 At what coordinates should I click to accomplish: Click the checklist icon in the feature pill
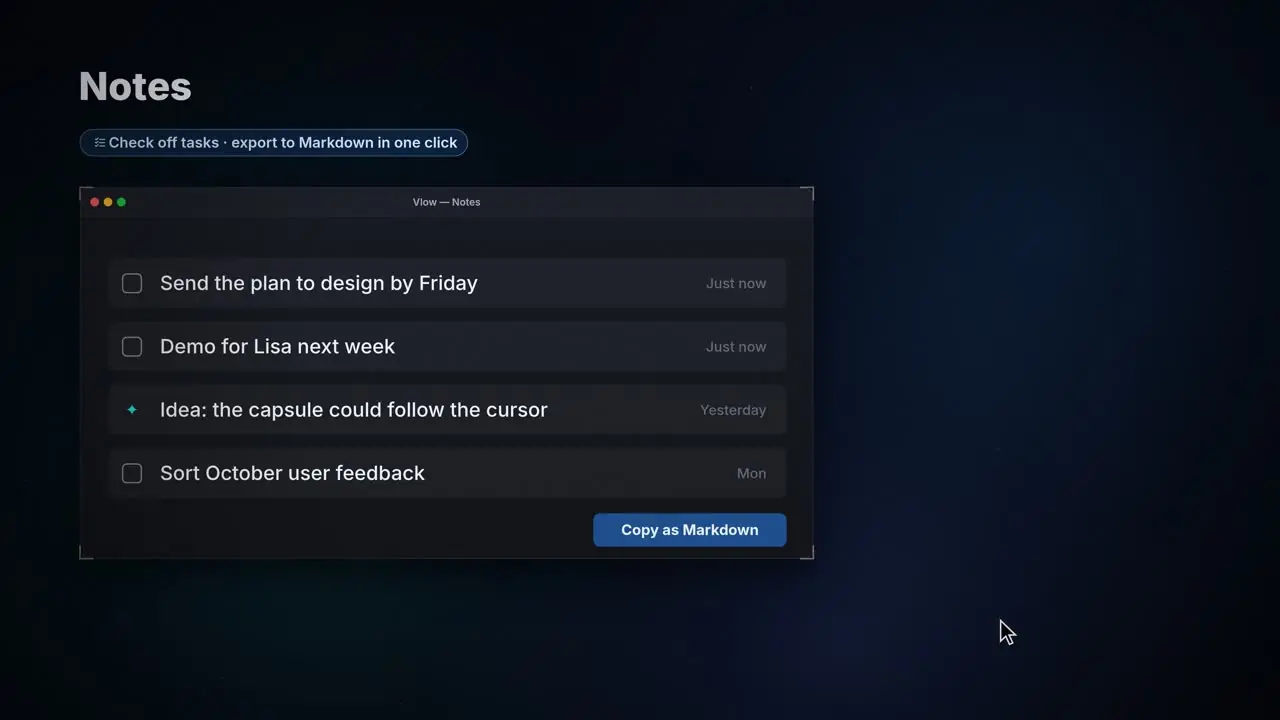[x=100, y=143]
